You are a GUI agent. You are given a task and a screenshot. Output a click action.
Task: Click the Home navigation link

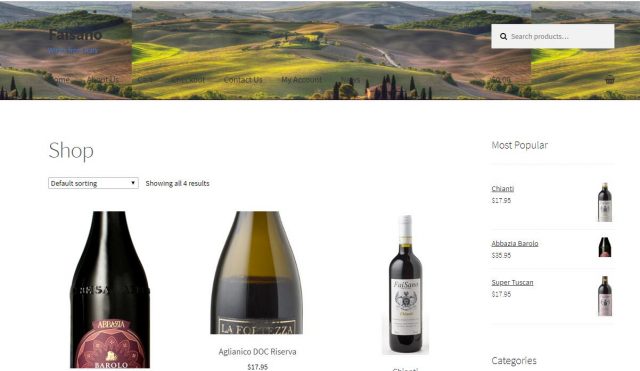point(60,80)
